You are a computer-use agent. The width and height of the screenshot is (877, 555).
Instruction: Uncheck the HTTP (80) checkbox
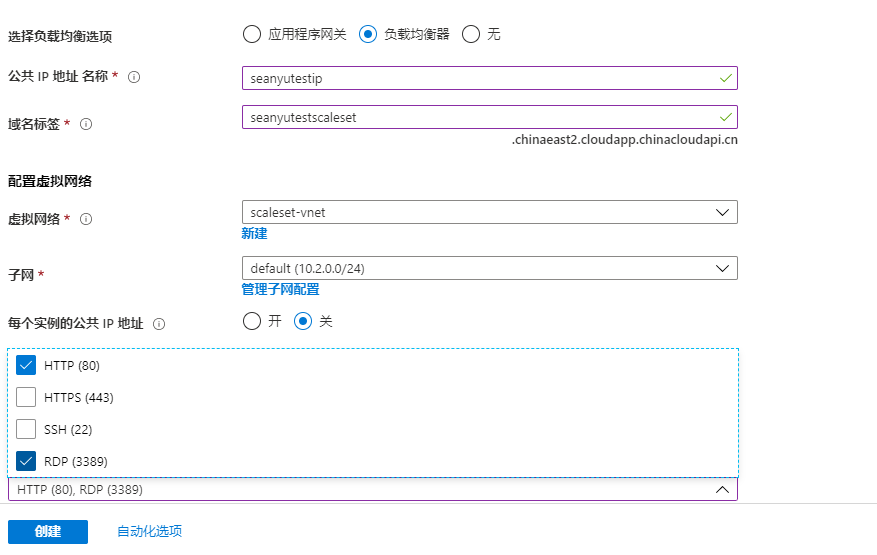point(26,365)
